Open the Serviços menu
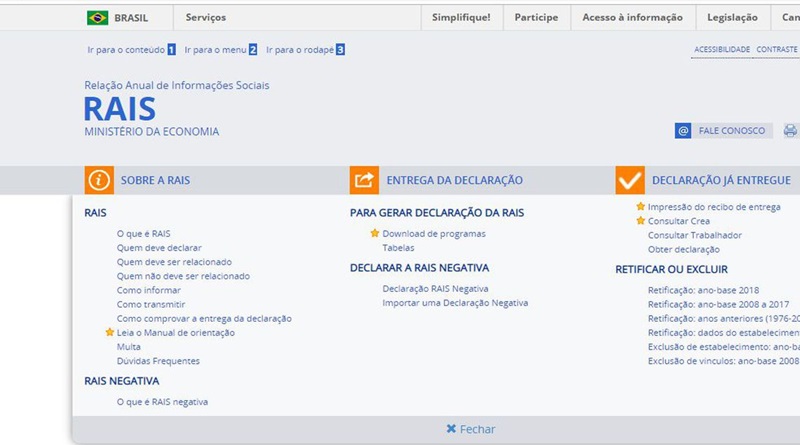This screenshot has height=445, width=800. pyautogui.click(x=206, y=17)
